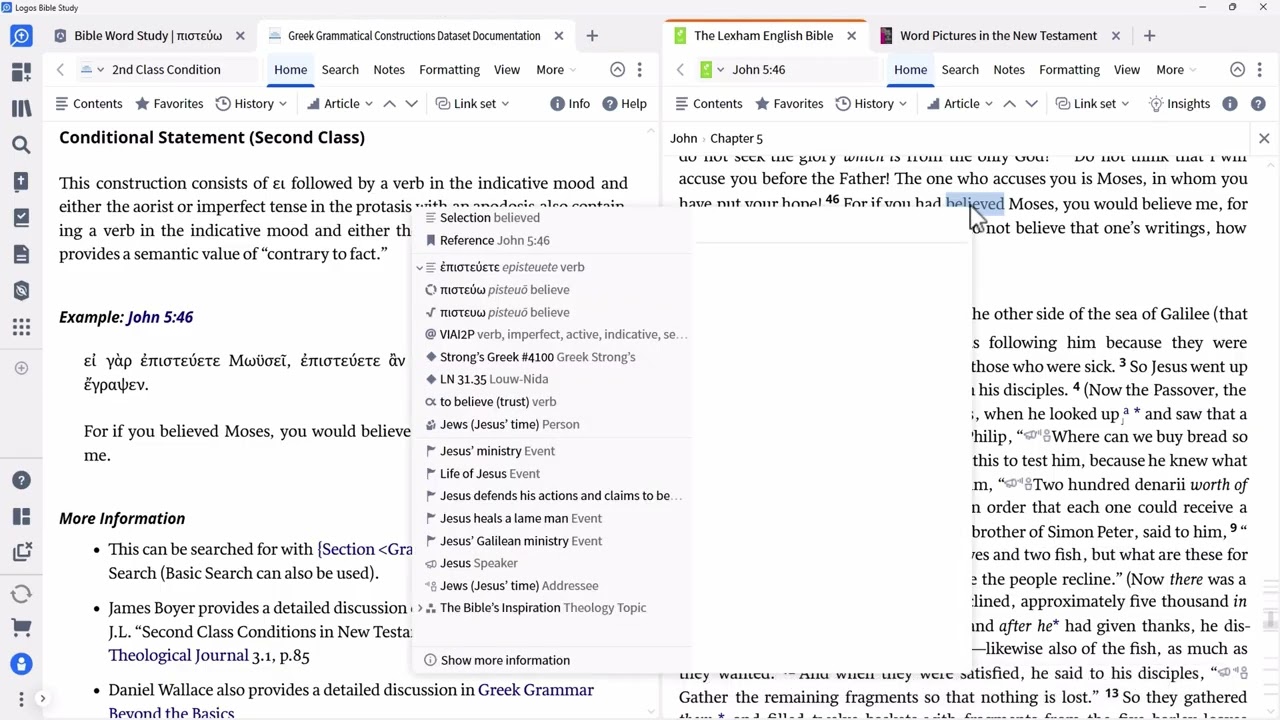Screen dimensions: 1280x720
Task: Open Link set dropdown in left panel
Action: (x=472, y=104)
